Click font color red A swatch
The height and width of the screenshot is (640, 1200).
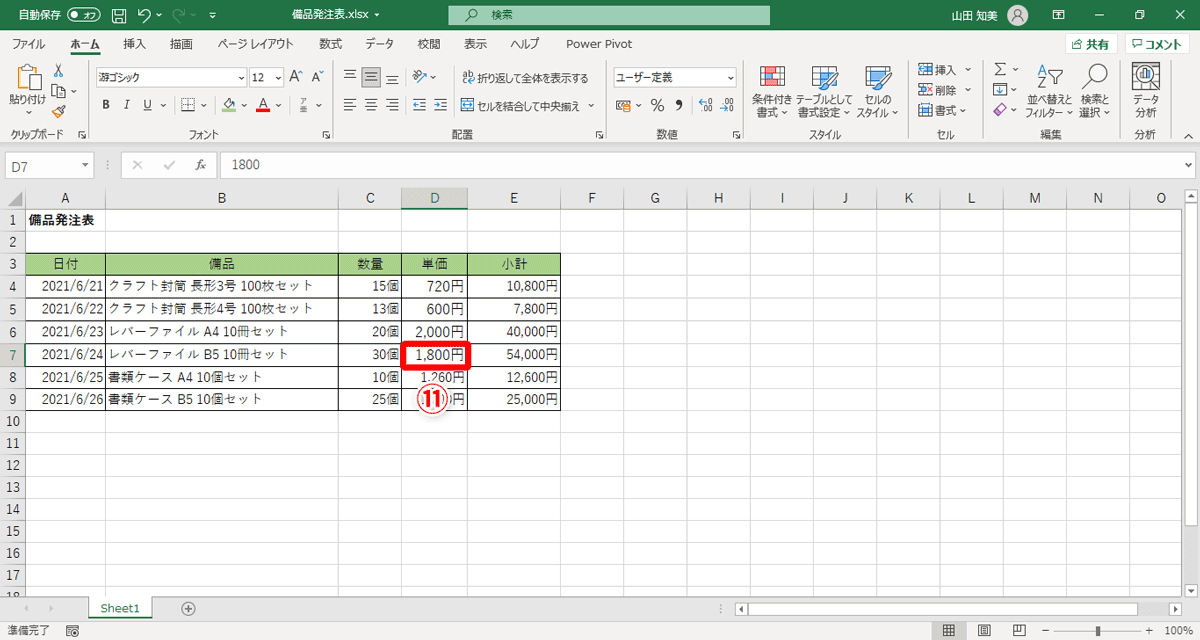coord(263,104)
